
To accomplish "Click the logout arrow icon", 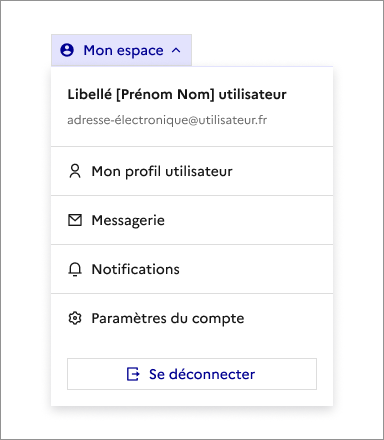I will (x=133, y=374).
